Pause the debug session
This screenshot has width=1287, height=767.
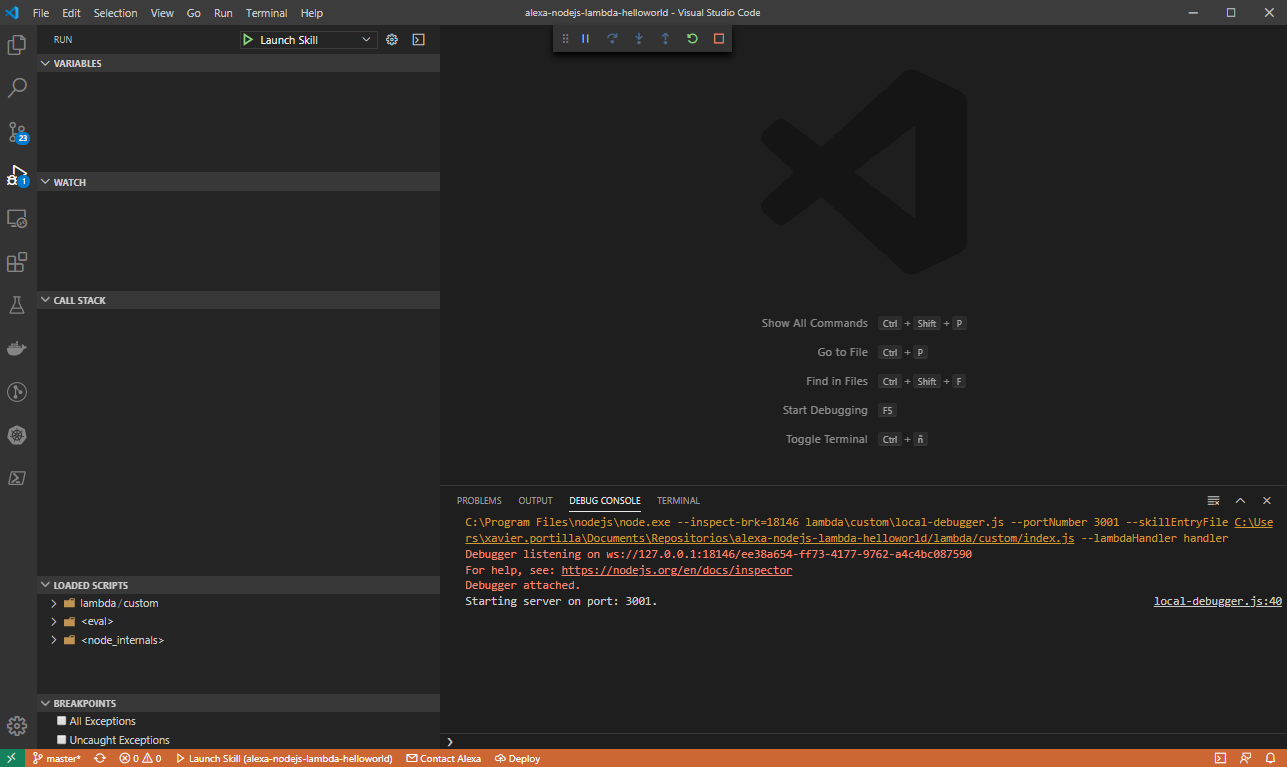(586, 39)
